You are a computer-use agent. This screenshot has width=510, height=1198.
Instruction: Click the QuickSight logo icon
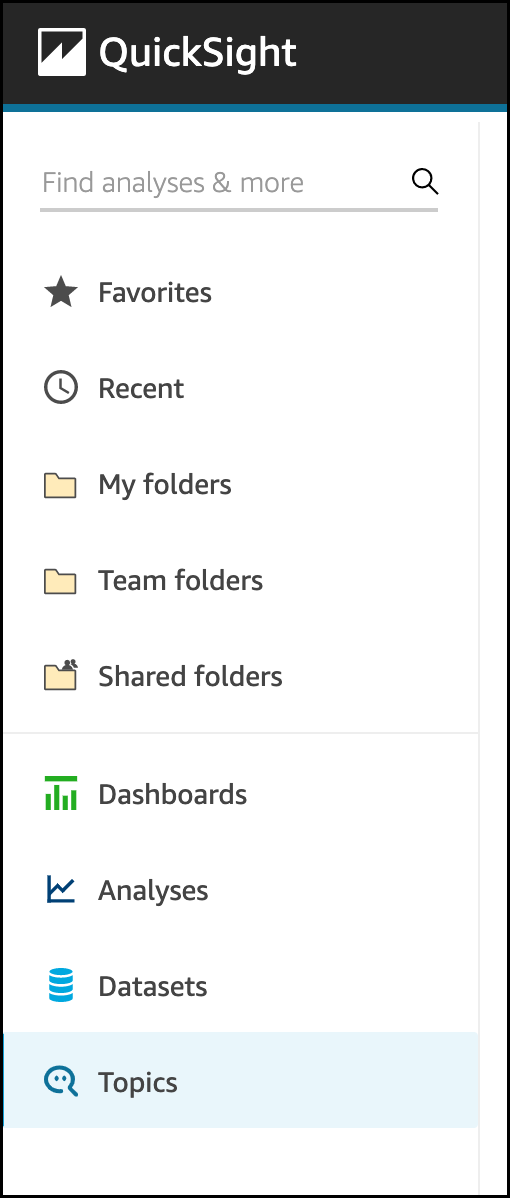coord(62,53)
